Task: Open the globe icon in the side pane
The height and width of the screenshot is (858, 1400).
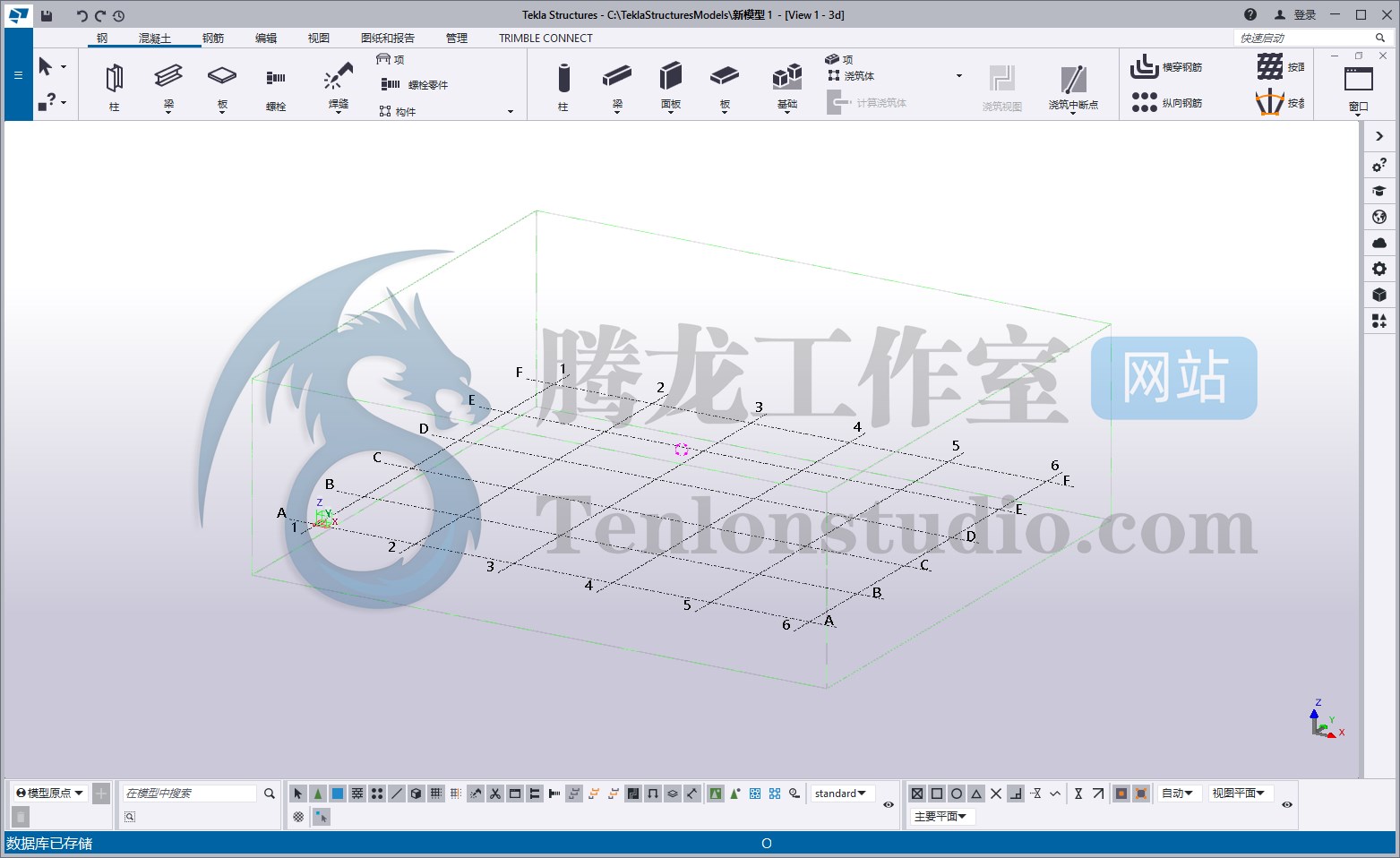Action: pyautogui.click(x=1379, y=217)
